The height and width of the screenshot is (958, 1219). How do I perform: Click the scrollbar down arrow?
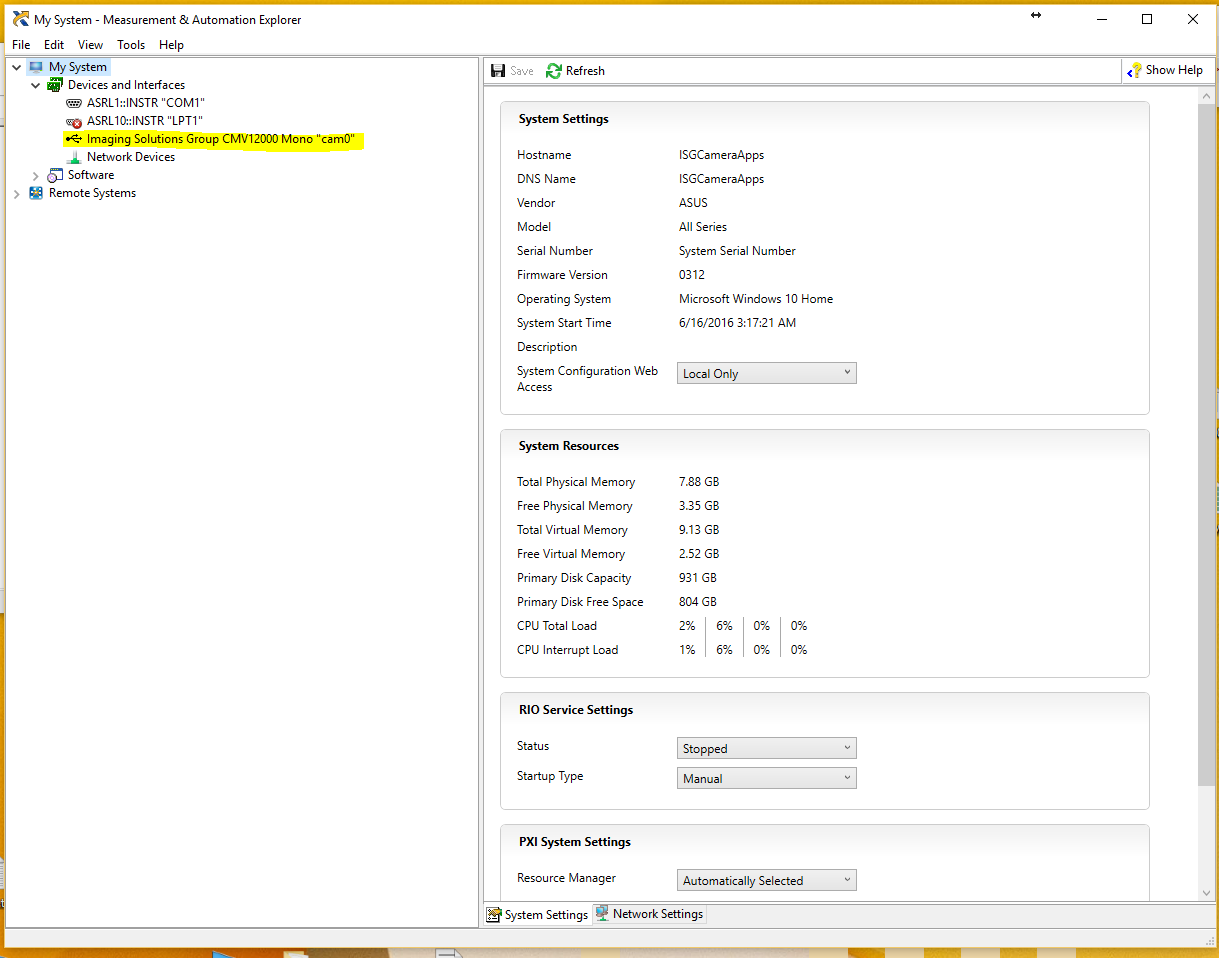1206,893
